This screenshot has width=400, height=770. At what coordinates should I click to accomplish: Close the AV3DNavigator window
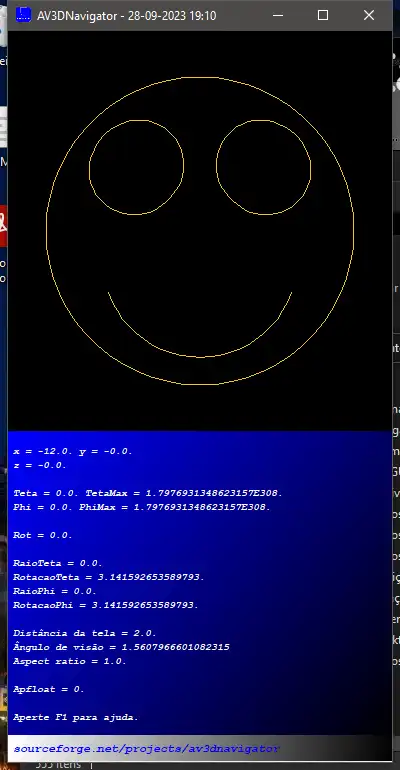point(369,15)
